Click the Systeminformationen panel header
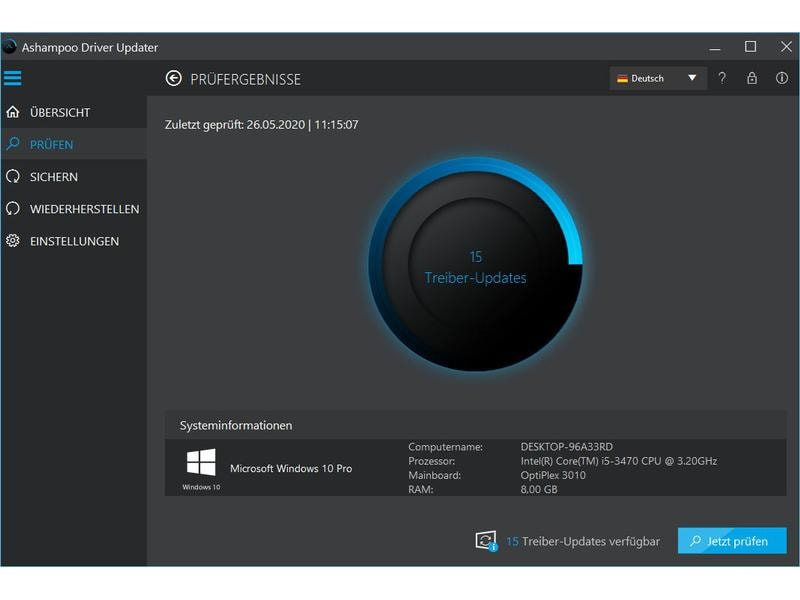Screen dimensions: 800x600 pyautogui.click(x=476, y=425)
